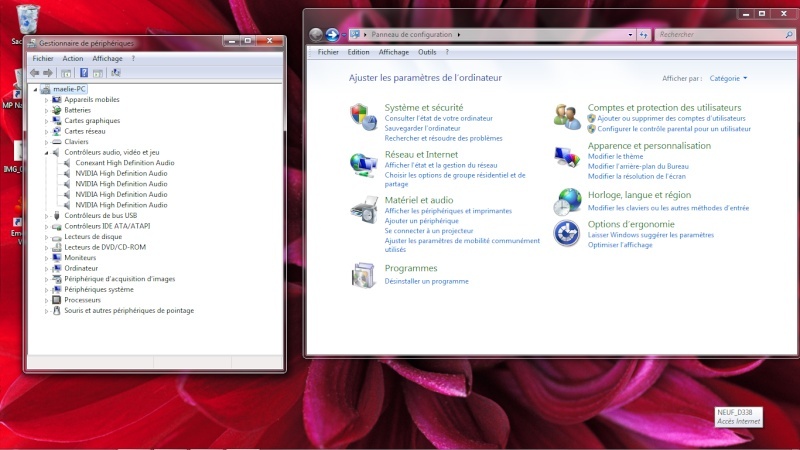This screenshot has width=800, height=450.
Task: Expand the Contrôleurs de bus USB node
Action: (46, 216)
